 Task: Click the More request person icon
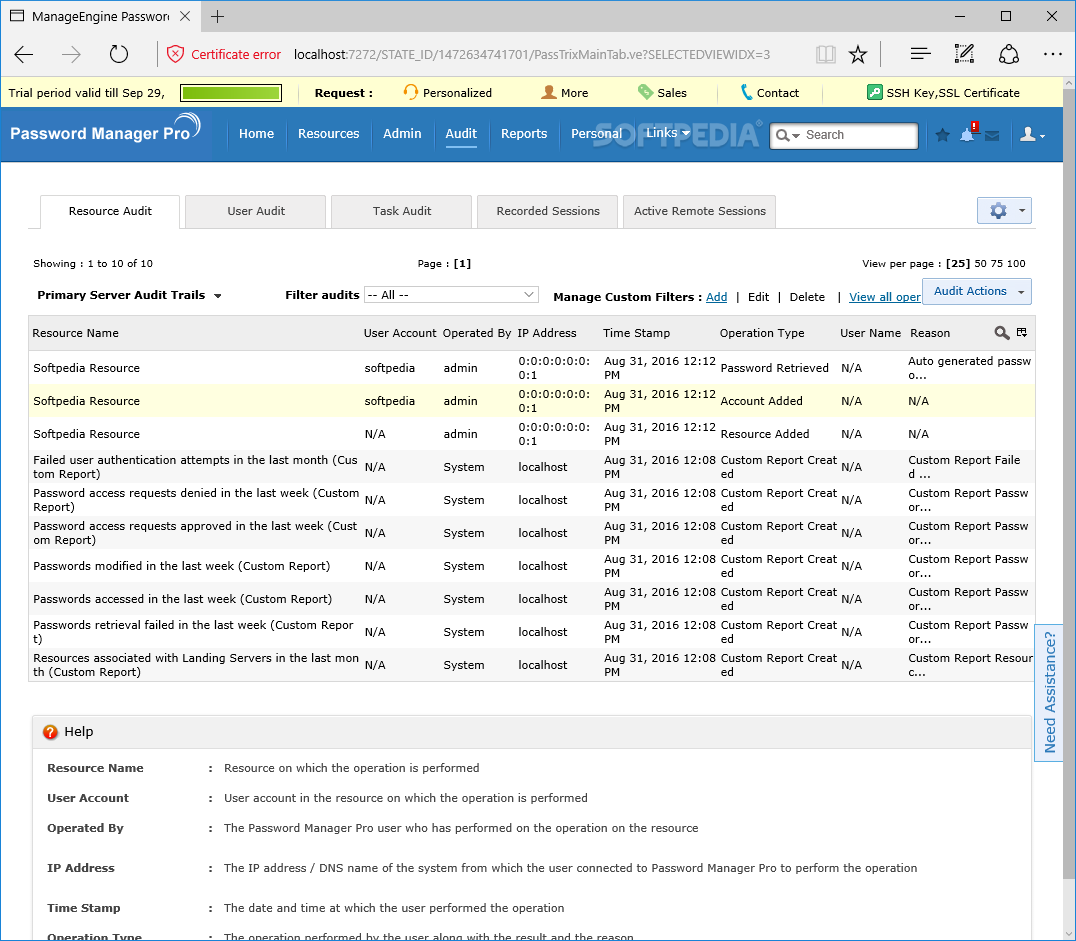pos(548,92)
